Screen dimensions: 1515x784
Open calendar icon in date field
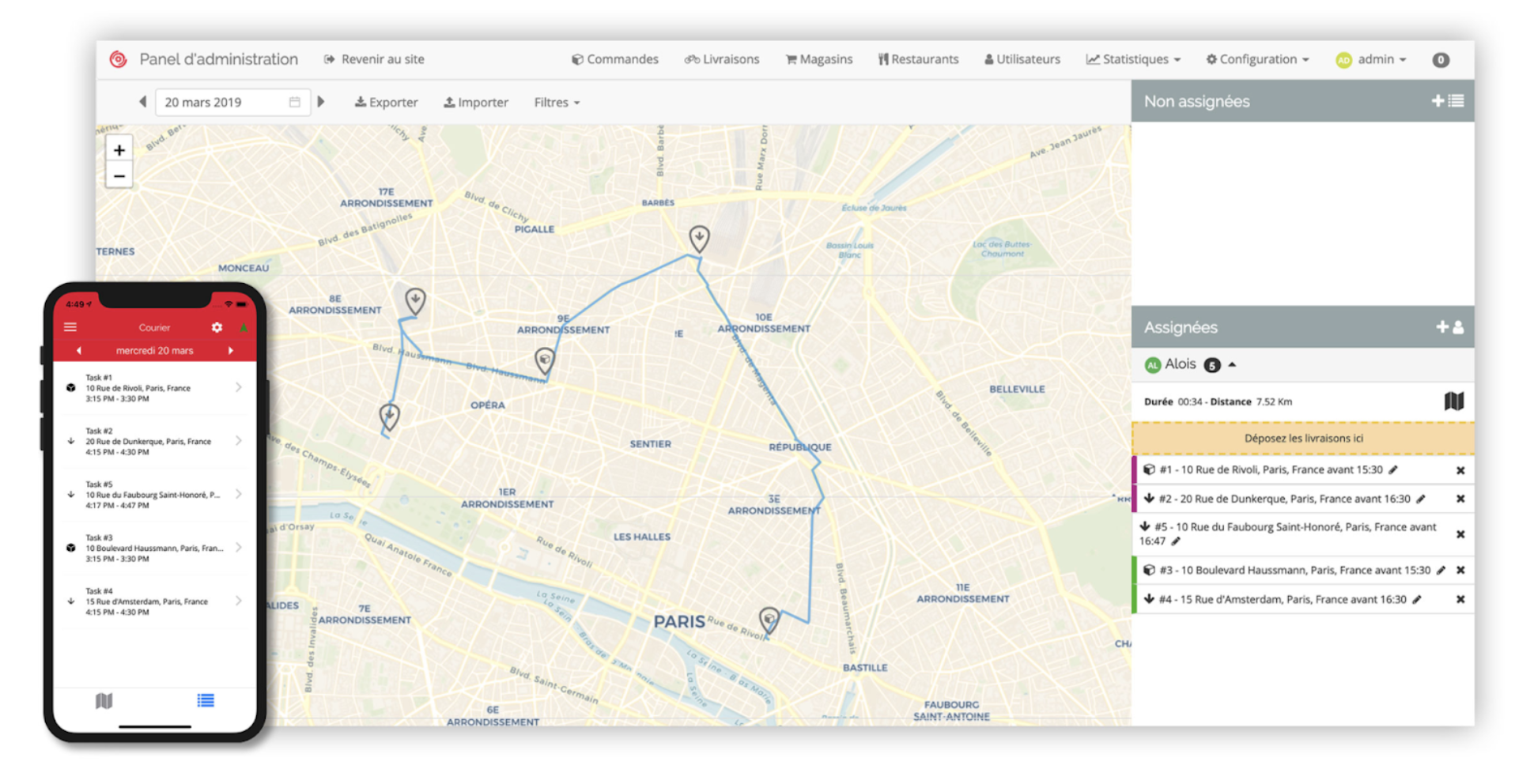pyautogui.click(x=295, y=102)
